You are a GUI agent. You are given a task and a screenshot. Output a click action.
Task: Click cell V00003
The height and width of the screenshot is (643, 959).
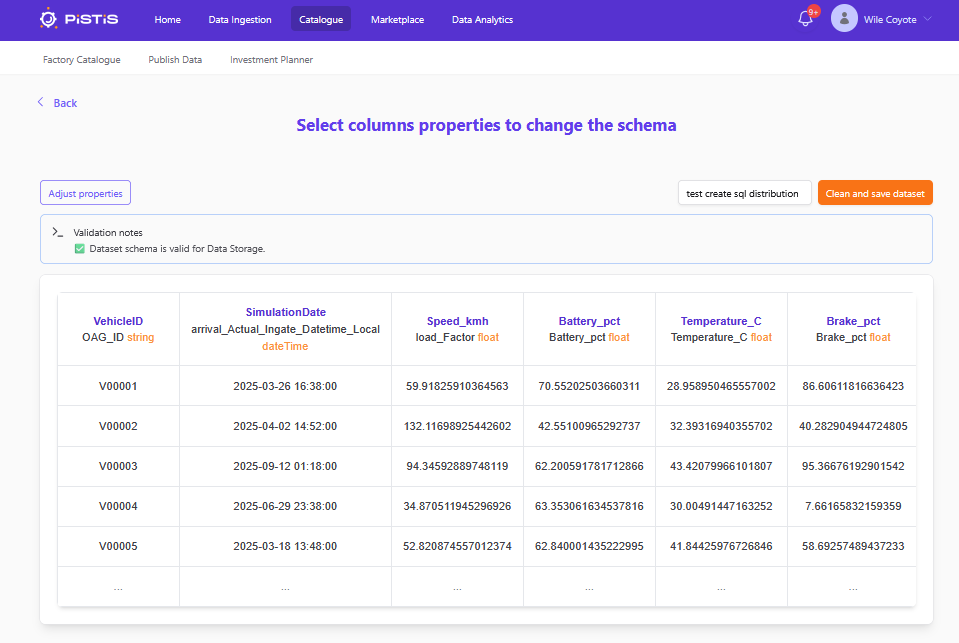118,466
